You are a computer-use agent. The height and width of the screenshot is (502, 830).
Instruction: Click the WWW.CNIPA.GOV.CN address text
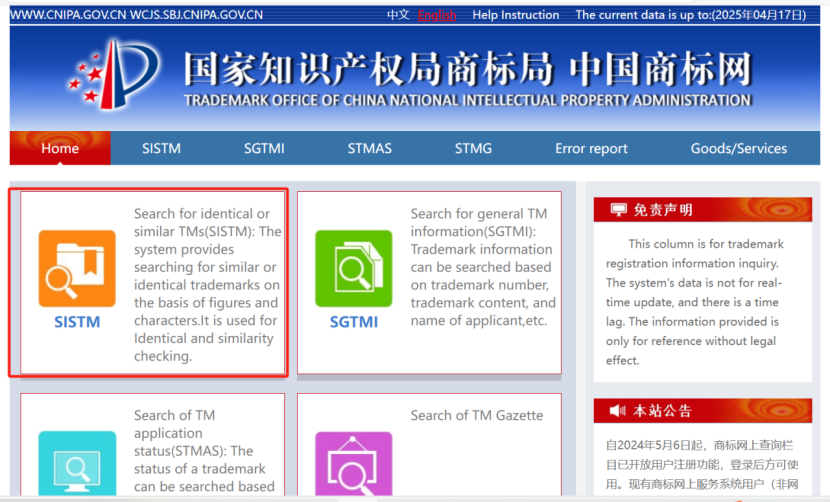(x=68, y=15)
